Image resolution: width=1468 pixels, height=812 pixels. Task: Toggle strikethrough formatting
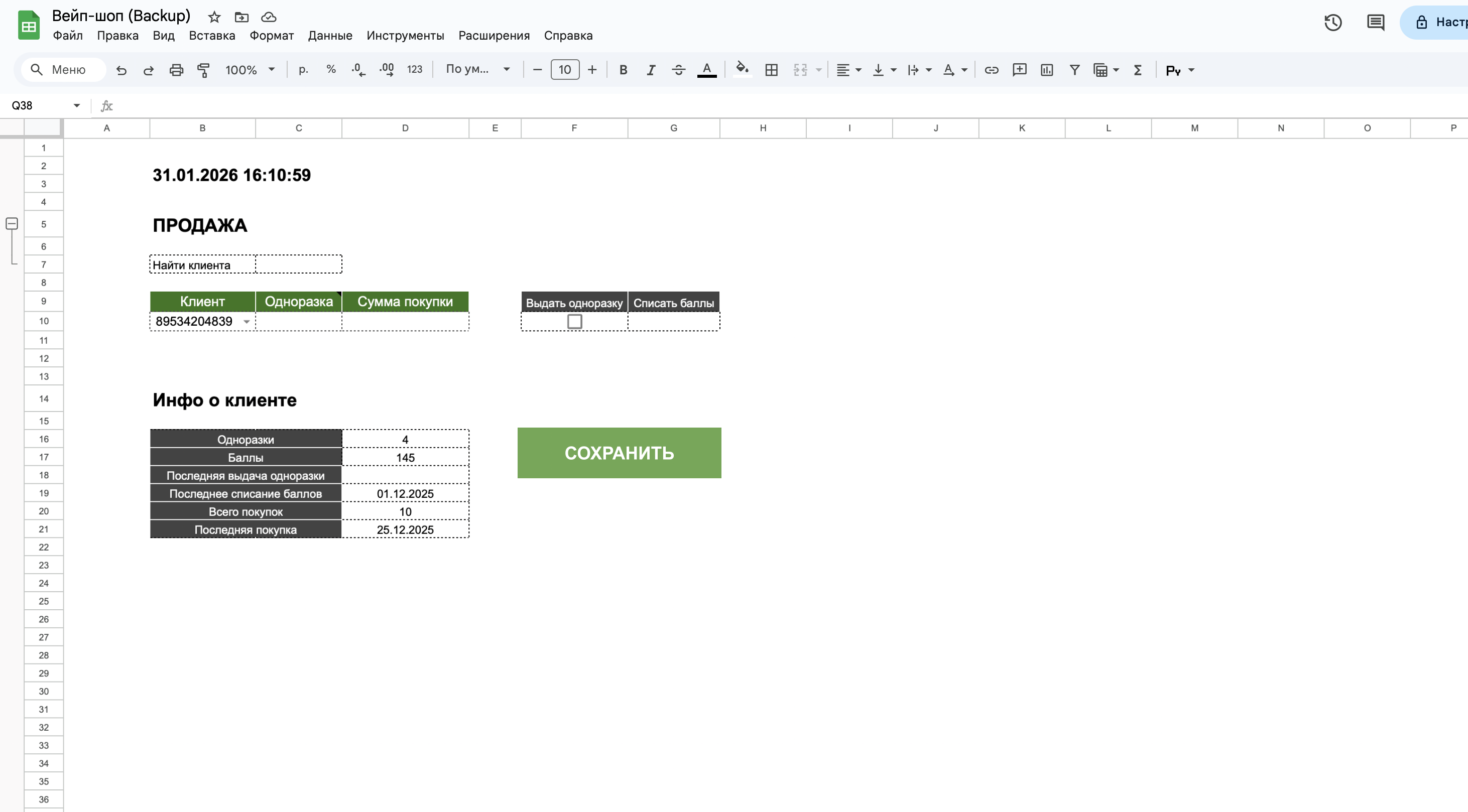pyautogui.click(x=678, y=70)
